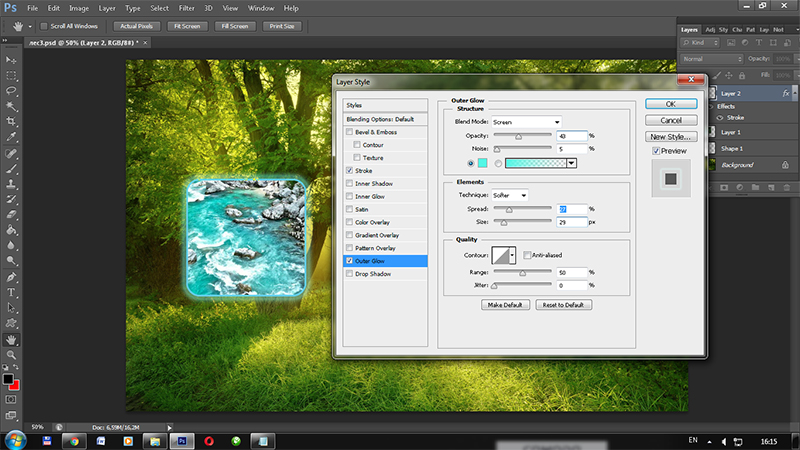Enable the Anti-aliased checkbox
Viewport: 800px width, 450px height.
(x=527, y=255)
